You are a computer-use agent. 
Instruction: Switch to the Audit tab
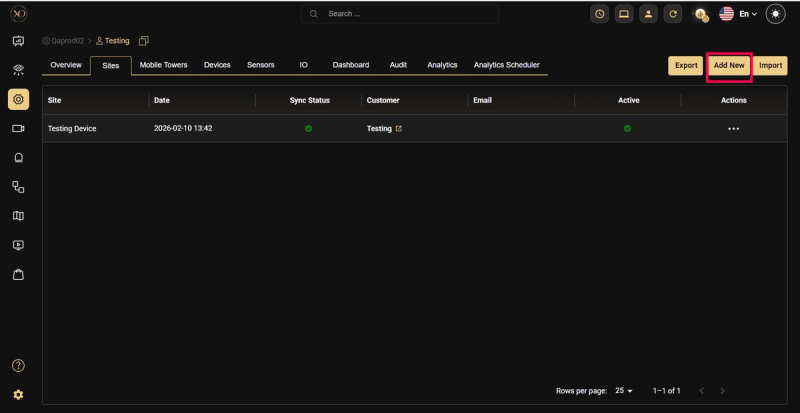[x=398, y=65]
